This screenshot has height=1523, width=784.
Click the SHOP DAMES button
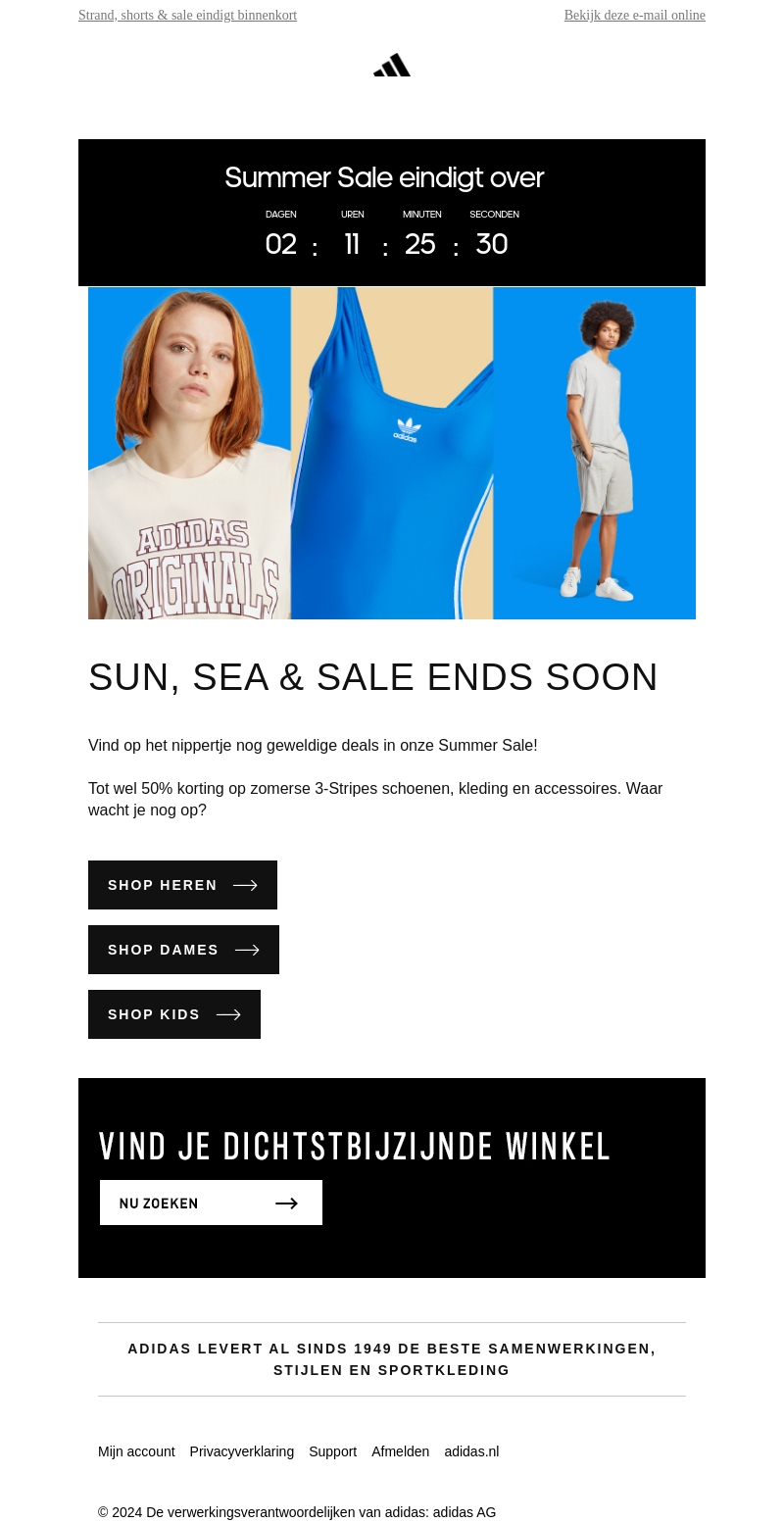click(x=183, y=950)
